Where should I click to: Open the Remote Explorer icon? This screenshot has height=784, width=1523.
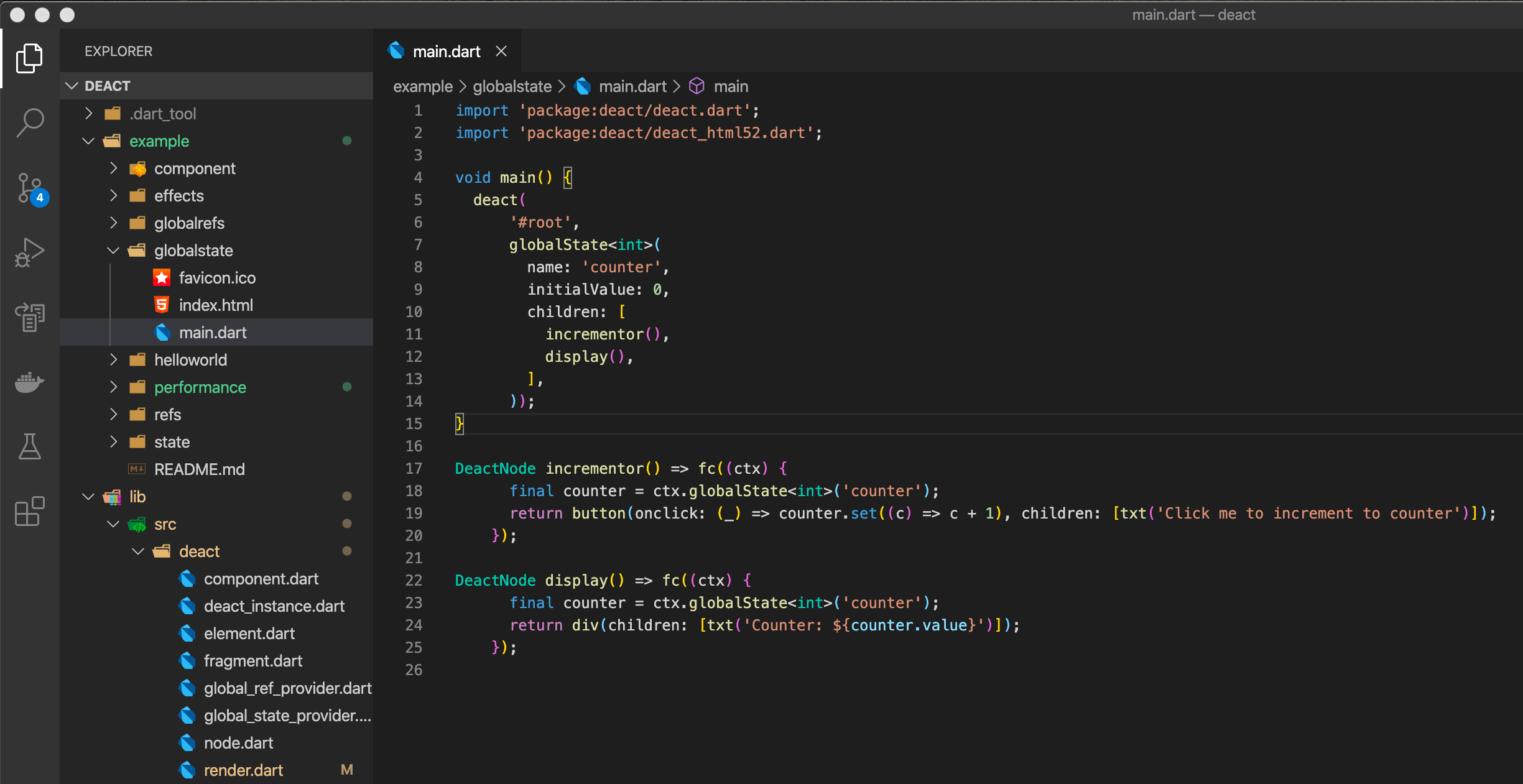[29, 317]
